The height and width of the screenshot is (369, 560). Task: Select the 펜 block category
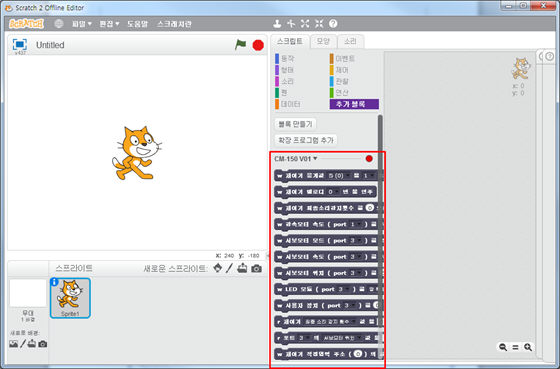282,93
